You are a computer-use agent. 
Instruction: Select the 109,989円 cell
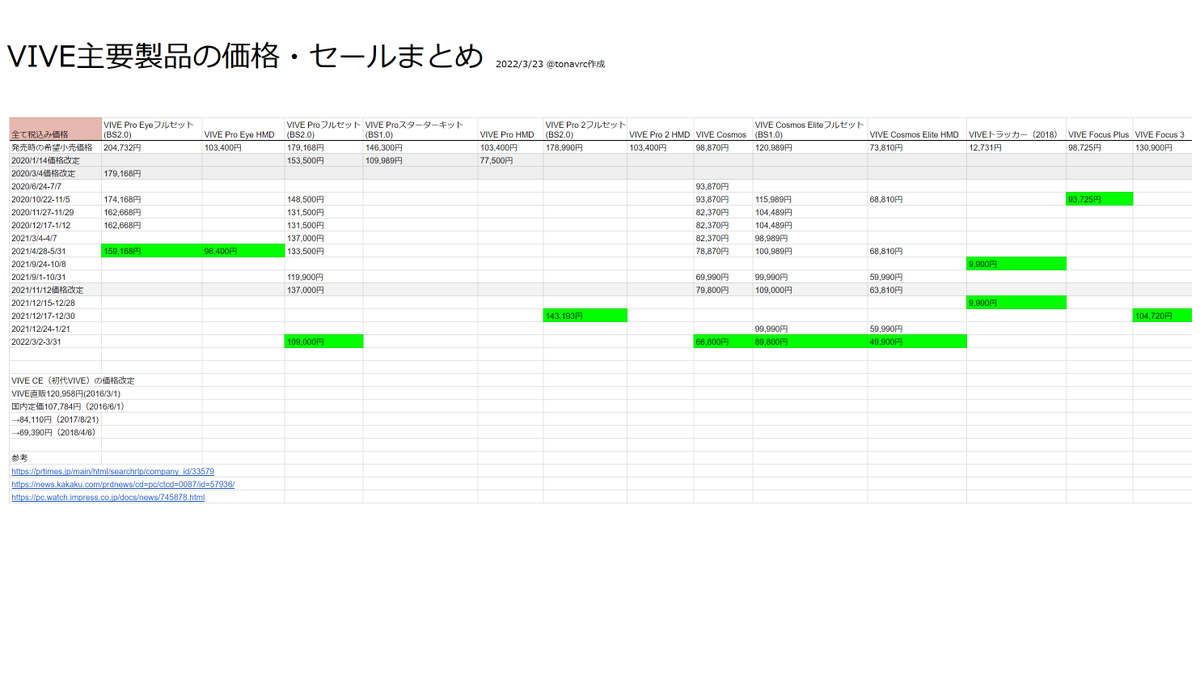point(421,160)
